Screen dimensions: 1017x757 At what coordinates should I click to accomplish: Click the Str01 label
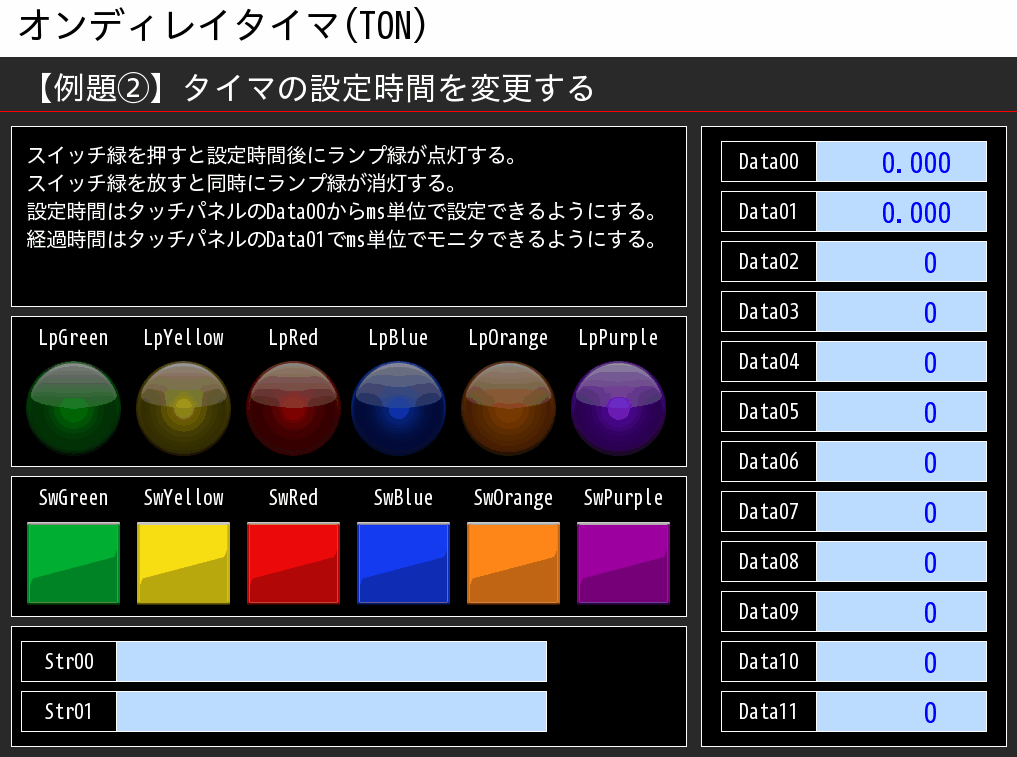click(x=69, y=712)
